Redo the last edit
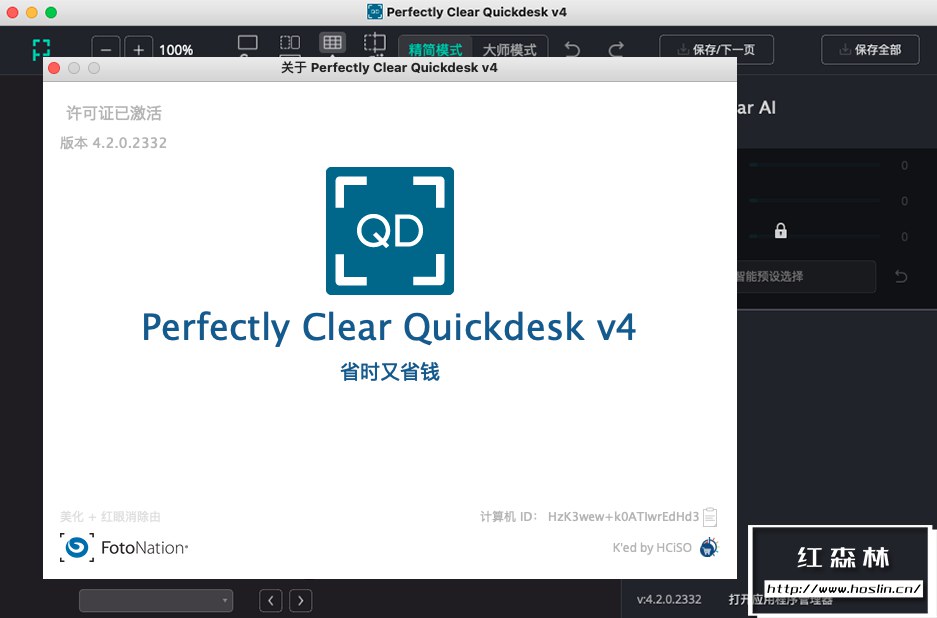 (x=616, y=49)
